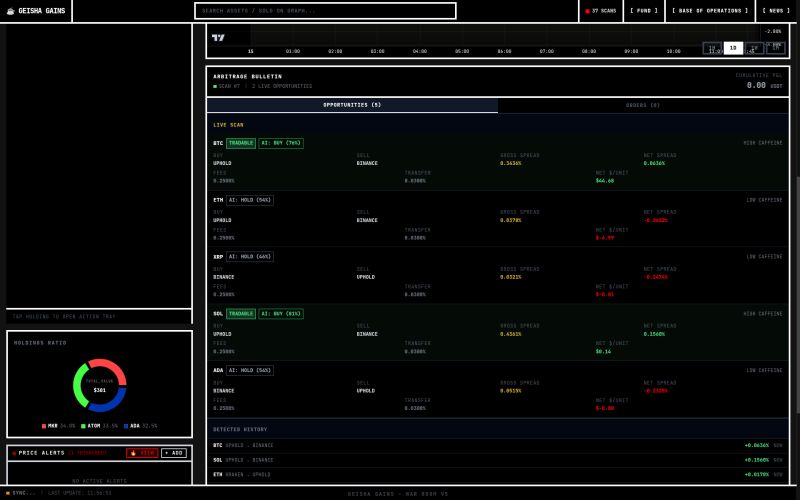Click the 37 SCANS counter
Viewport: 800px width, 500px height.
601,11
